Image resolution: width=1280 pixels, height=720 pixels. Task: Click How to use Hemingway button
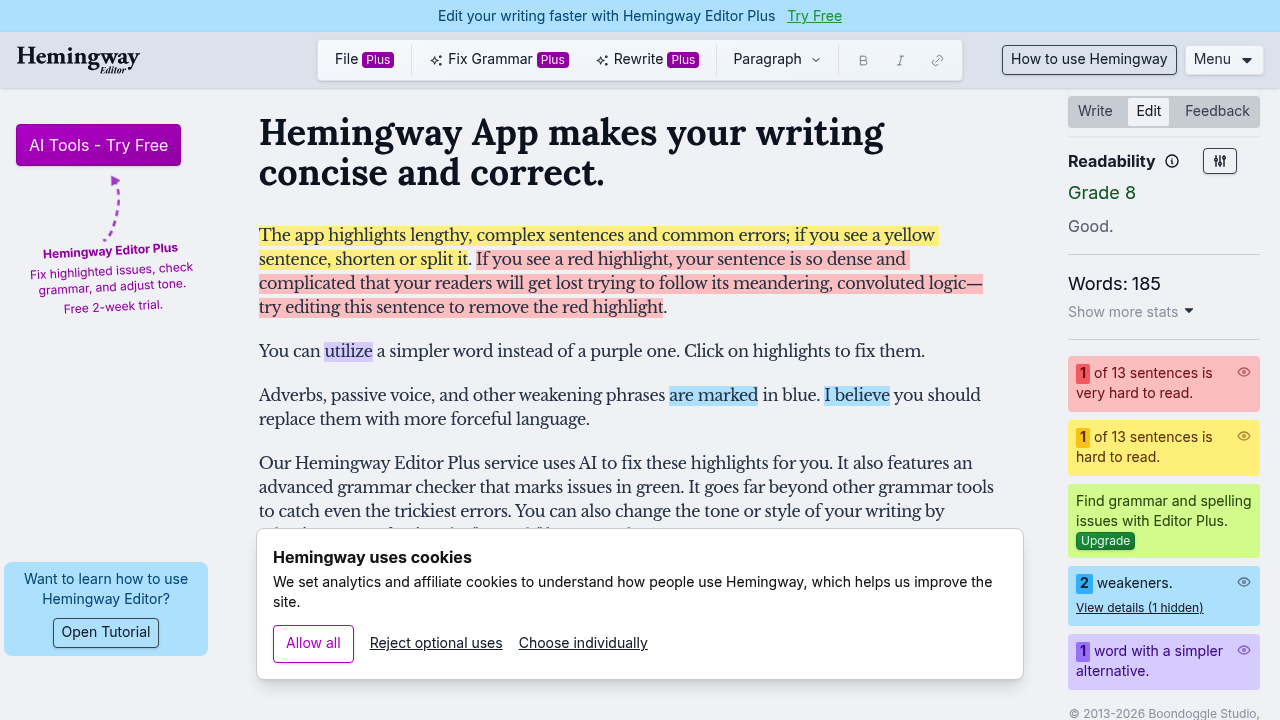1089,60
